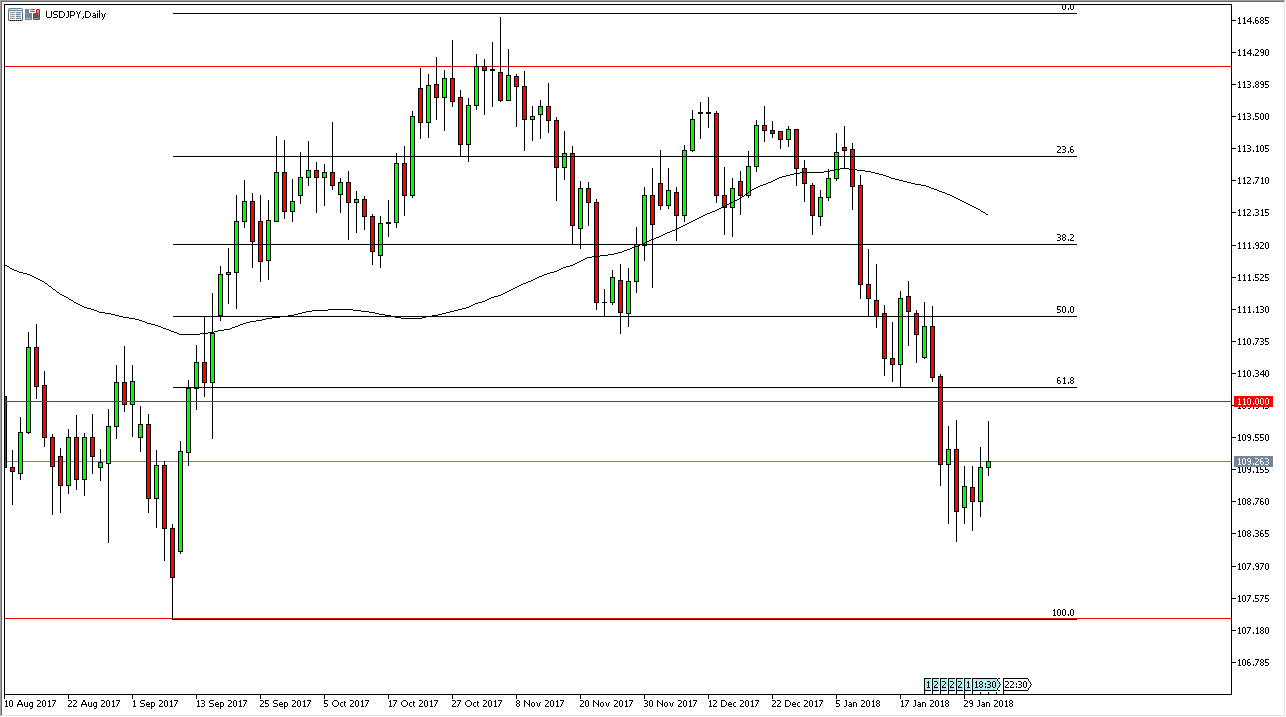Viewport: 1286px width, 717px height.
Task: Toggle the 22:30 session marker
Action: 1017,684
